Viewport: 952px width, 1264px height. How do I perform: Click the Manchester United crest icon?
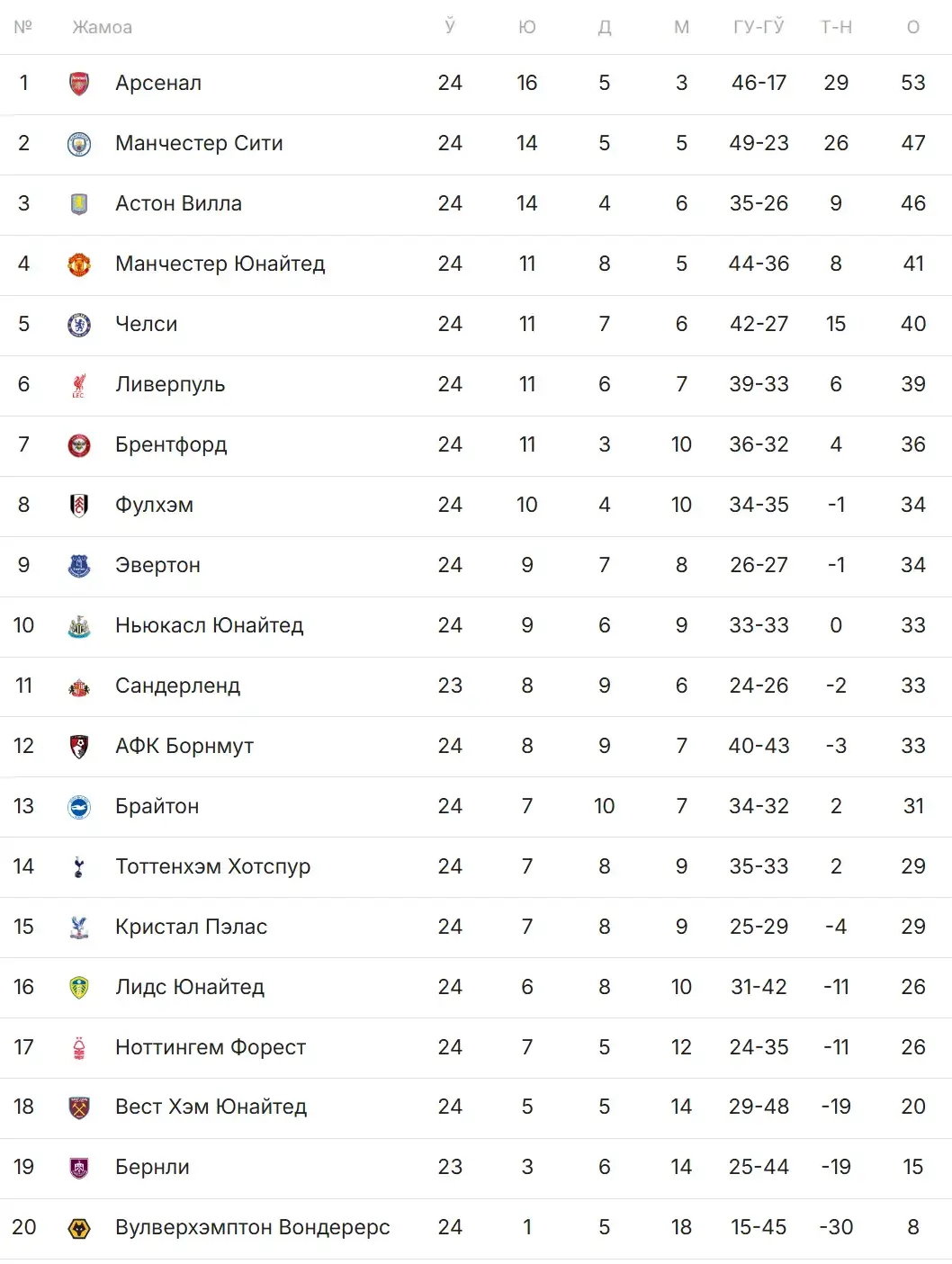point(79,264)
